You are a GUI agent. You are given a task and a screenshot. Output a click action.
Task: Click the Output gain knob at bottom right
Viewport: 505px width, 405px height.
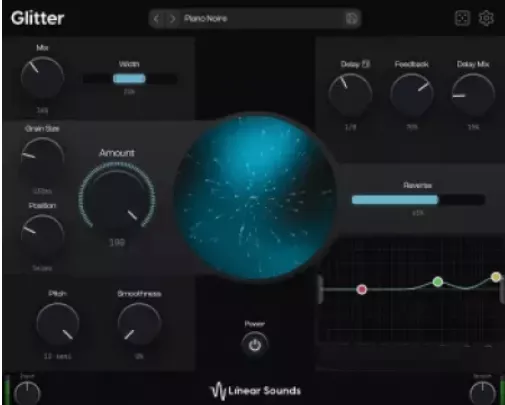click(482, 393)
